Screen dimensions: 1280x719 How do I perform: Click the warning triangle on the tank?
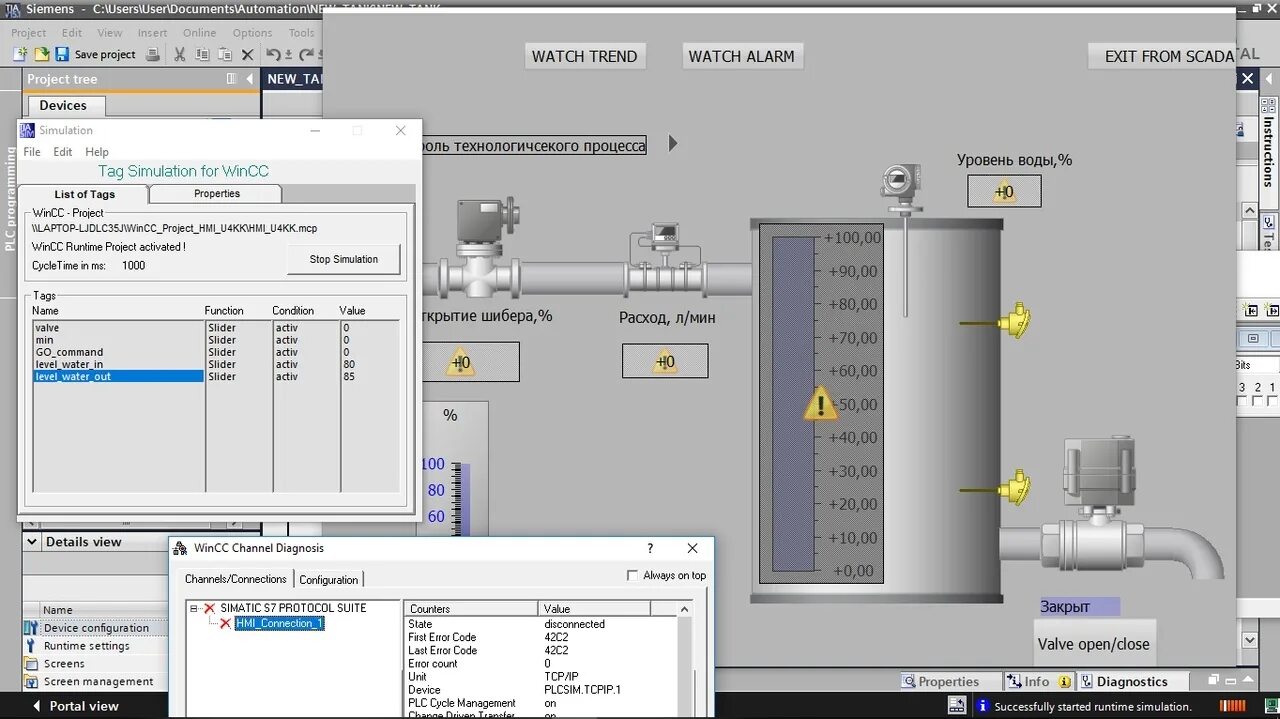pyautogui.click(x=821, y=404)
